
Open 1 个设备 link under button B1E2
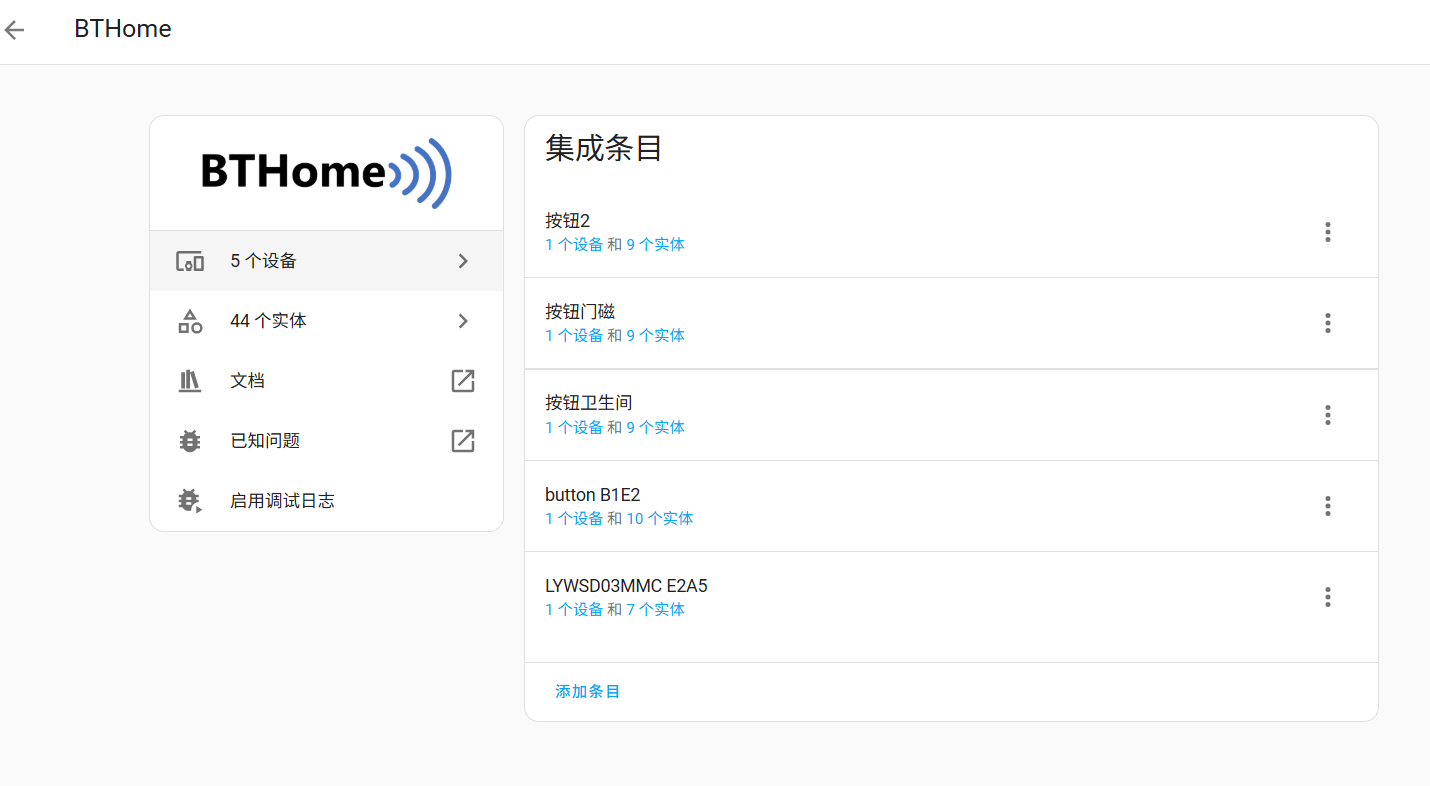tap(574, 518)
